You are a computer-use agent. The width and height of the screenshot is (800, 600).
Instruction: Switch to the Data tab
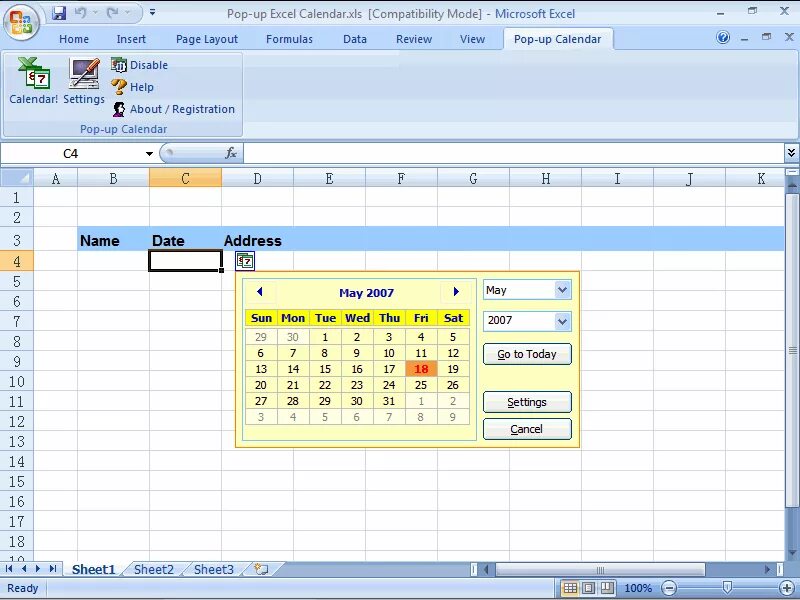click(x=355, y=39)
